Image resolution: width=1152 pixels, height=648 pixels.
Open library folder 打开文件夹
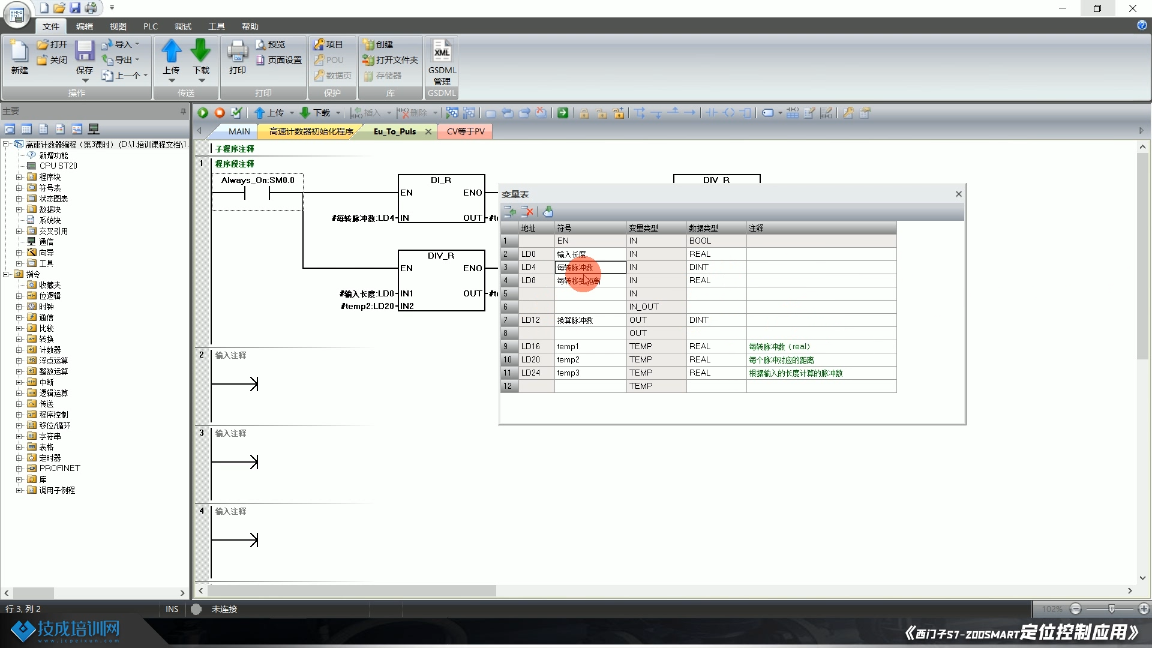390,60
